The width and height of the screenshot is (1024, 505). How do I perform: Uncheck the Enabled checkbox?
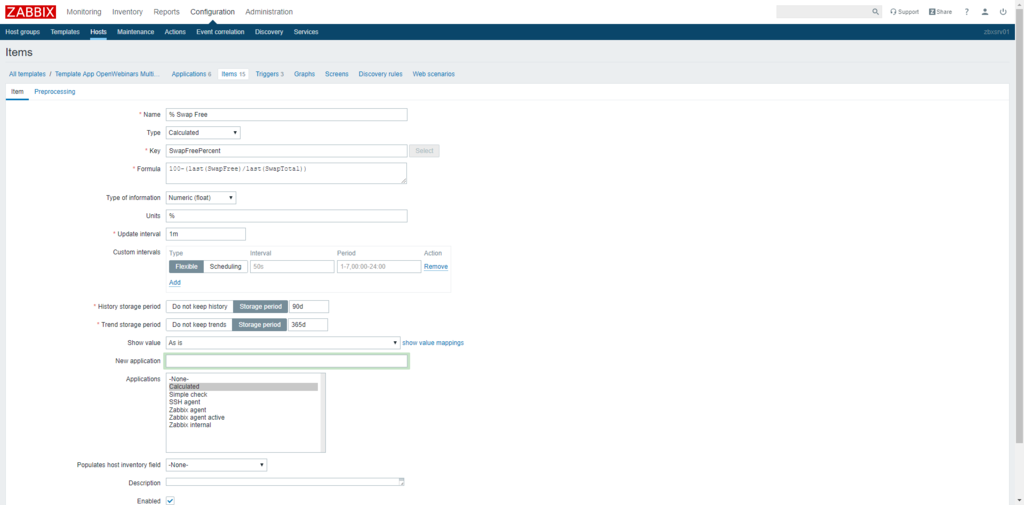pos(170,500)
